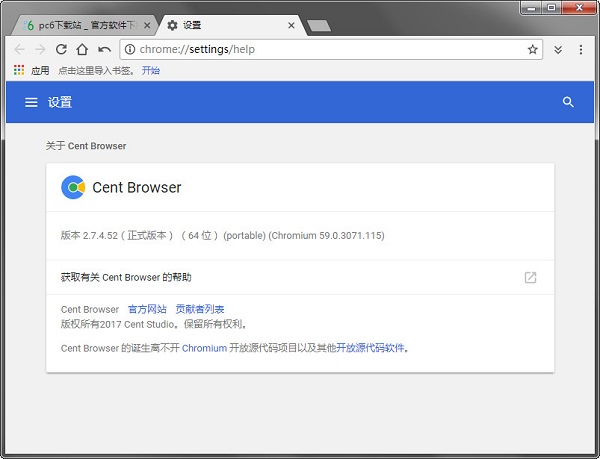
Task: Click the 开始 bookmark import link
Action: (x=150, y=71)
